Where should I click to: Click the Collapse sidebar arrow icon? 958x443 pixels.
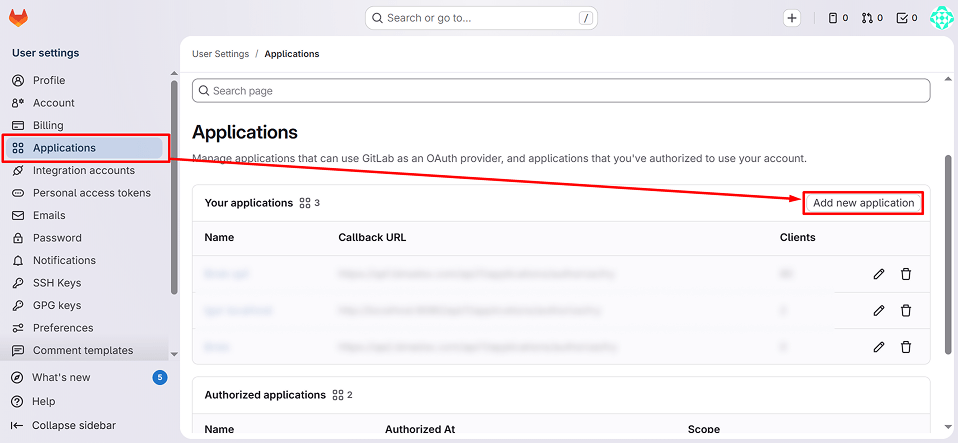[17, 425]
